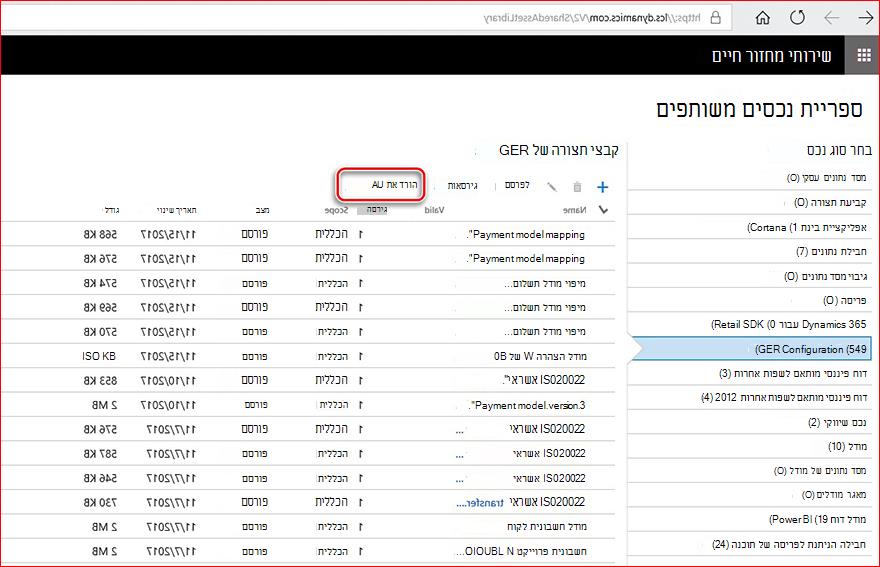Sort by the Valid column header
This screenshot has height=567, width=880.
[x=434, y=210]
